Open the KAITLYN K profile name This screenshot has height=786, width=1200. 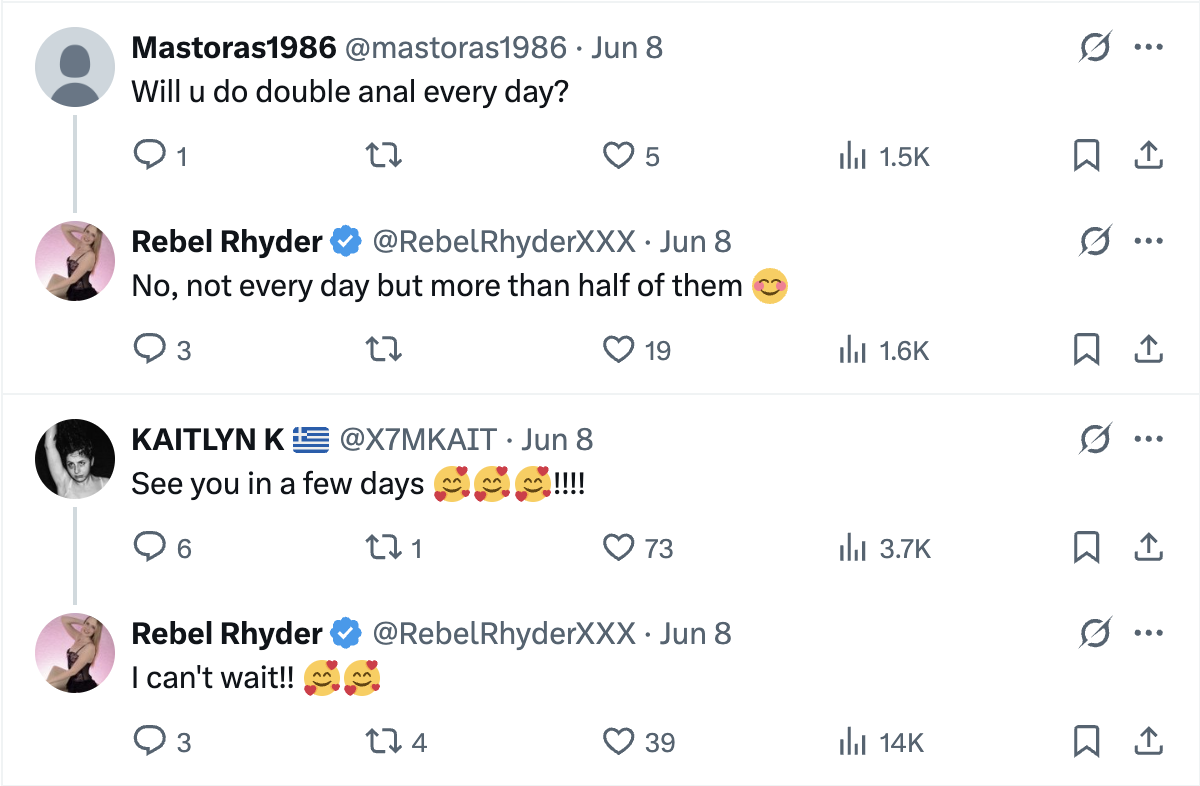(208, 439)
